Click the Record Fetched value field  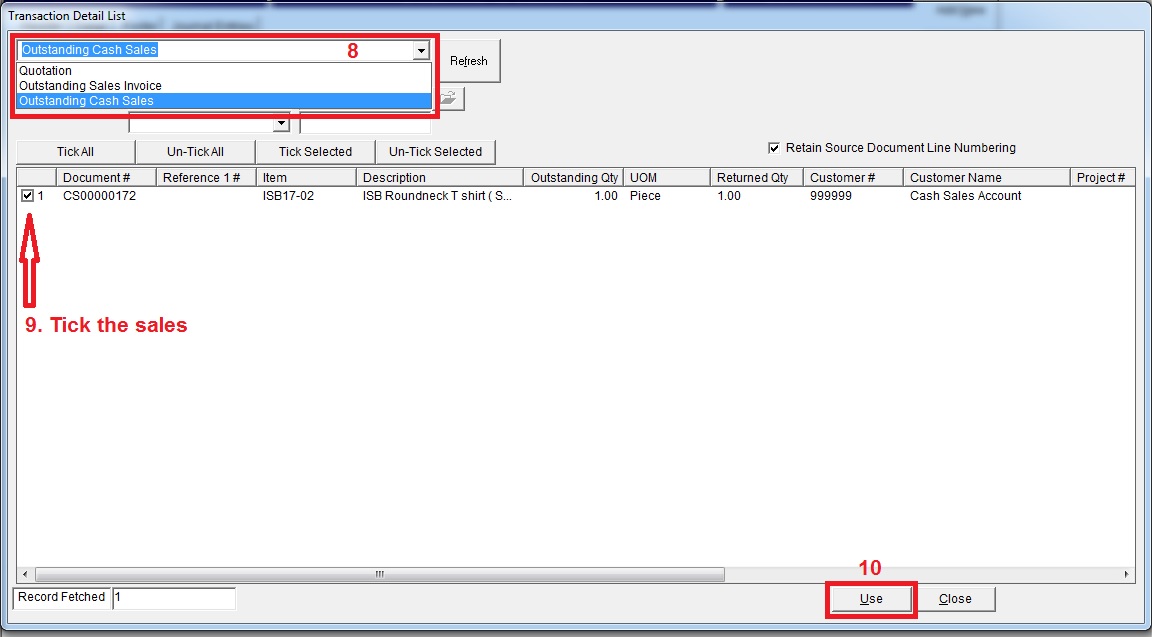click(174, 597)
